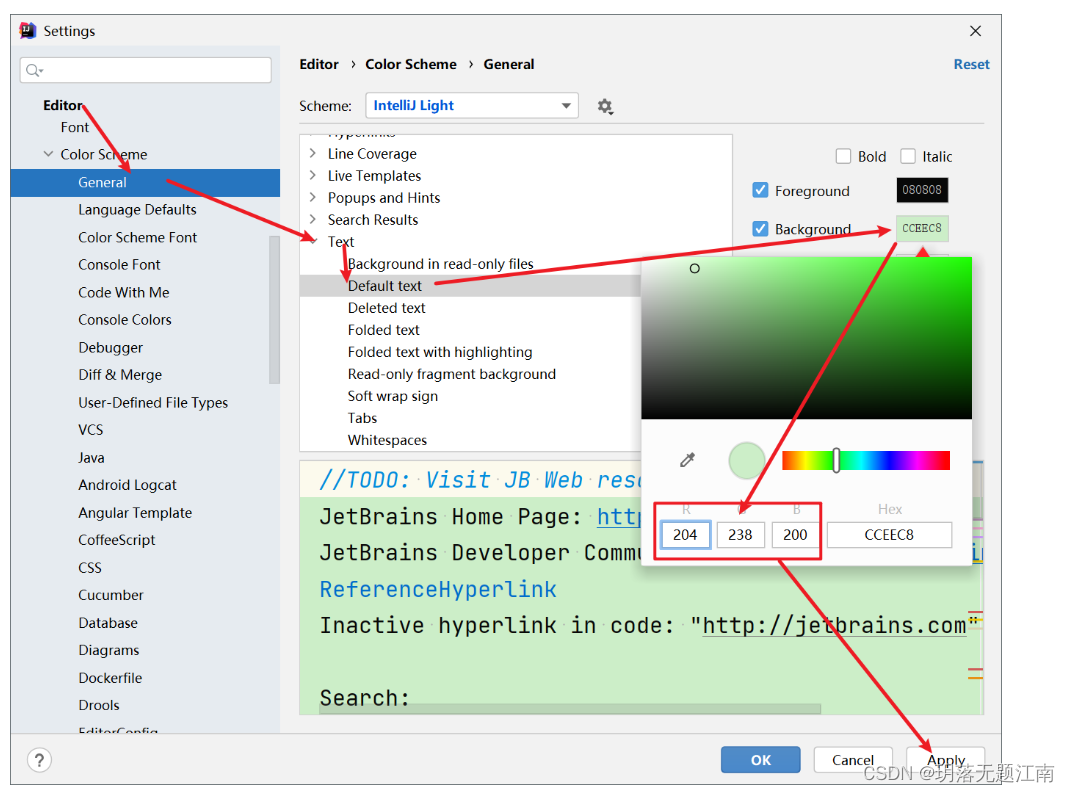Open Color Scheme Font settings
The image size is (1070, 792).
coord(137,237)
